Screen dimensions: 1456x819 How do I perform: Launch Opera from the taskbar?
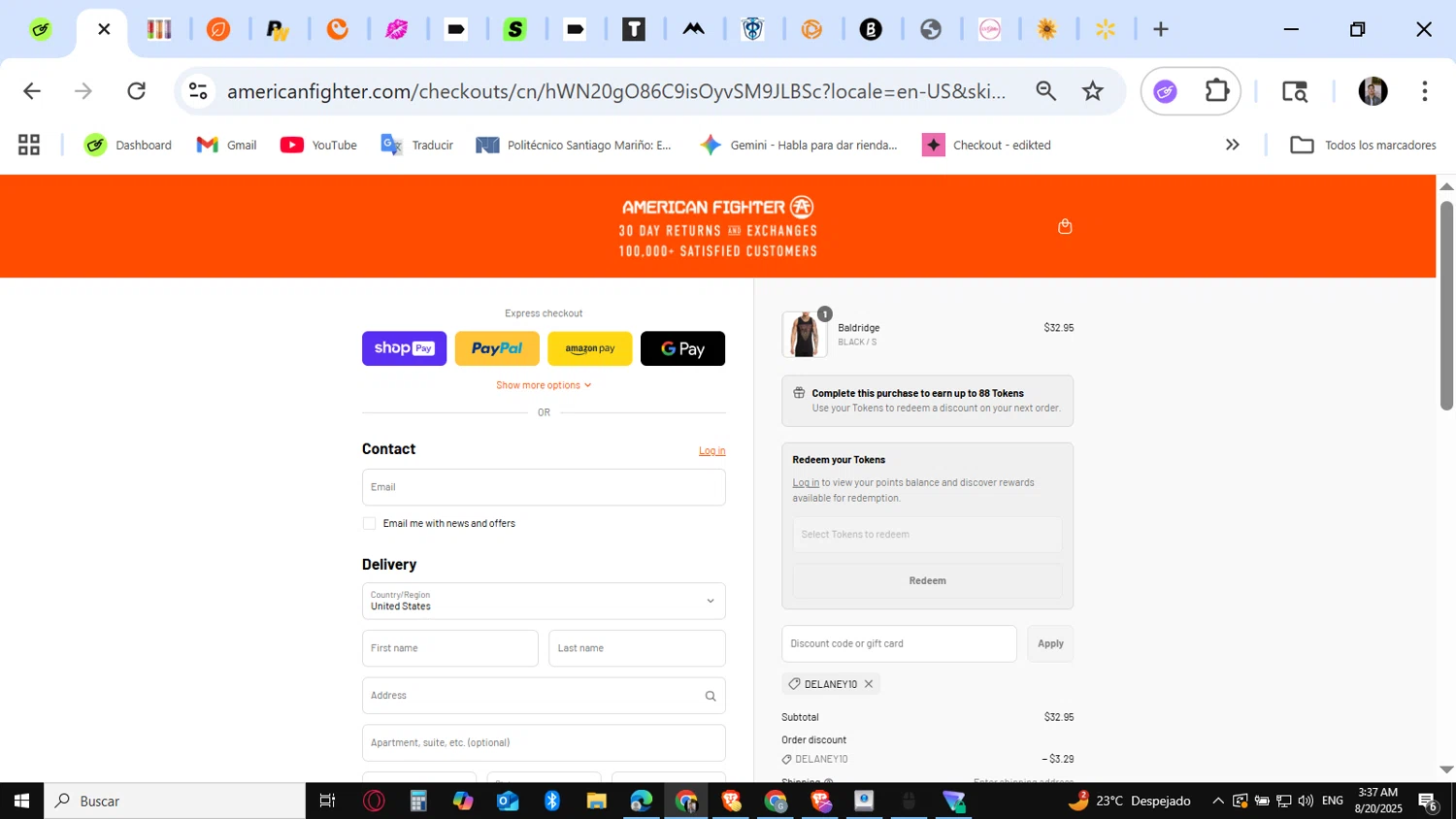374,801
